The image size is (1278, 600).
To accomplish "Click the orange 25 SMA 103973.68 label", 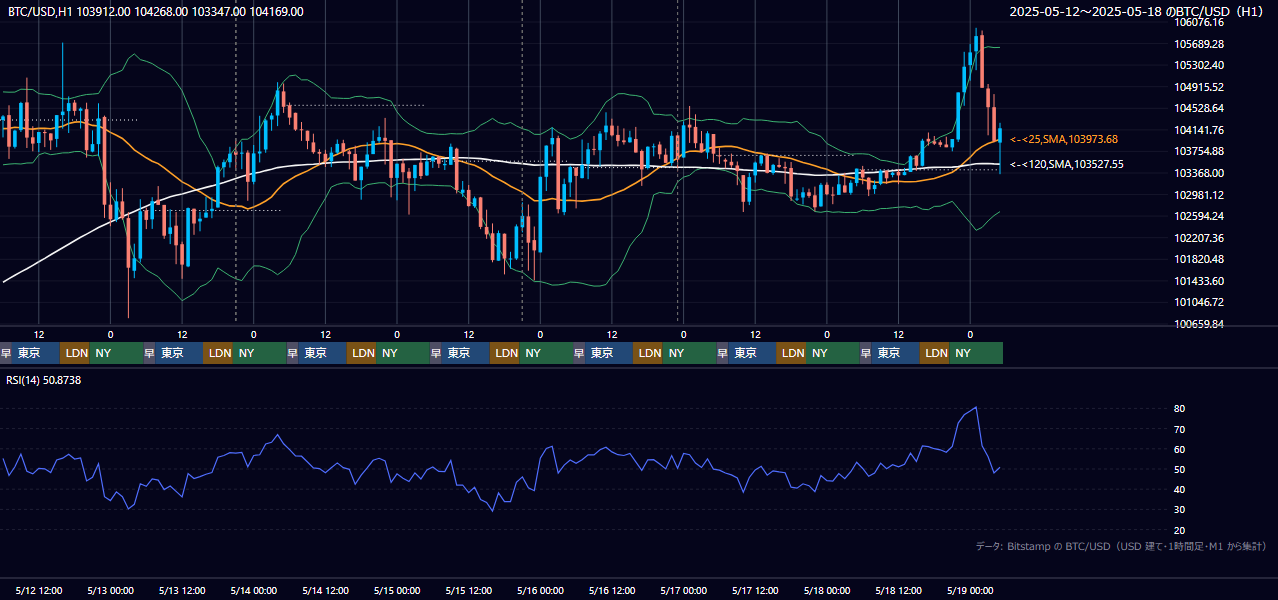I will coord(1064,139).
